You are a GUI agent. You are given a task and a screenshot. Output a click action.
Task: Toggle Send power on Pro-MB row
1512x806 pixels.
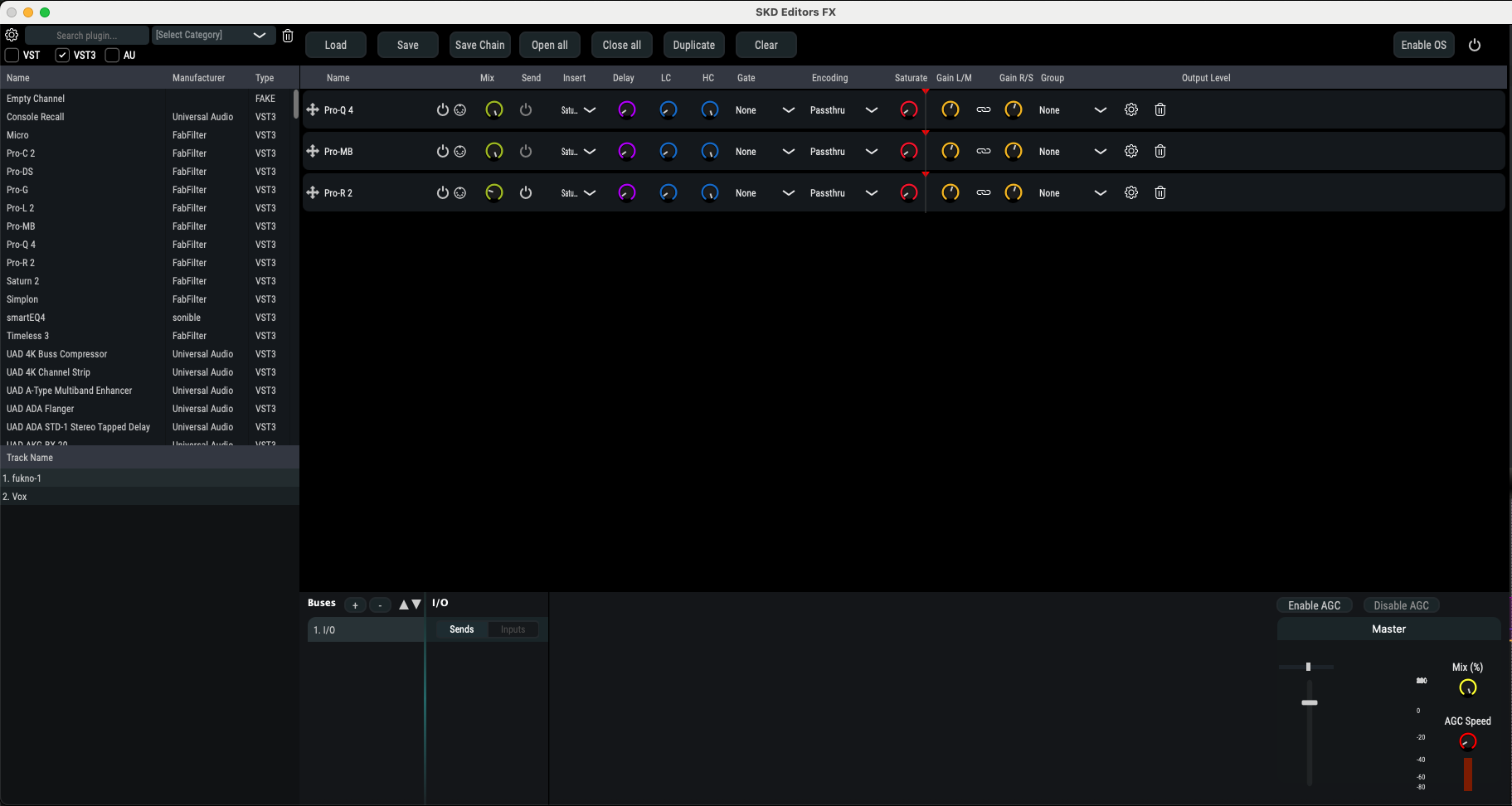(x=526, y=151)
